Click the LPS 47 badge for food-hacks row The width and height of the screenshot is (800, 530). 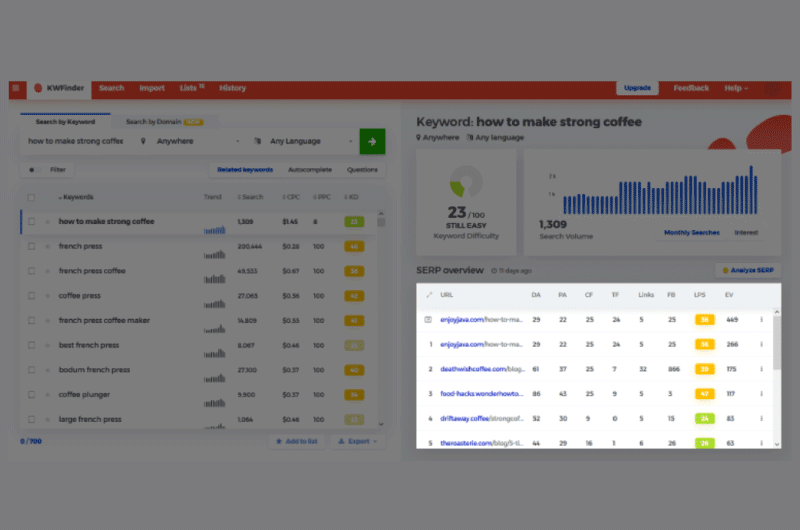705,394
